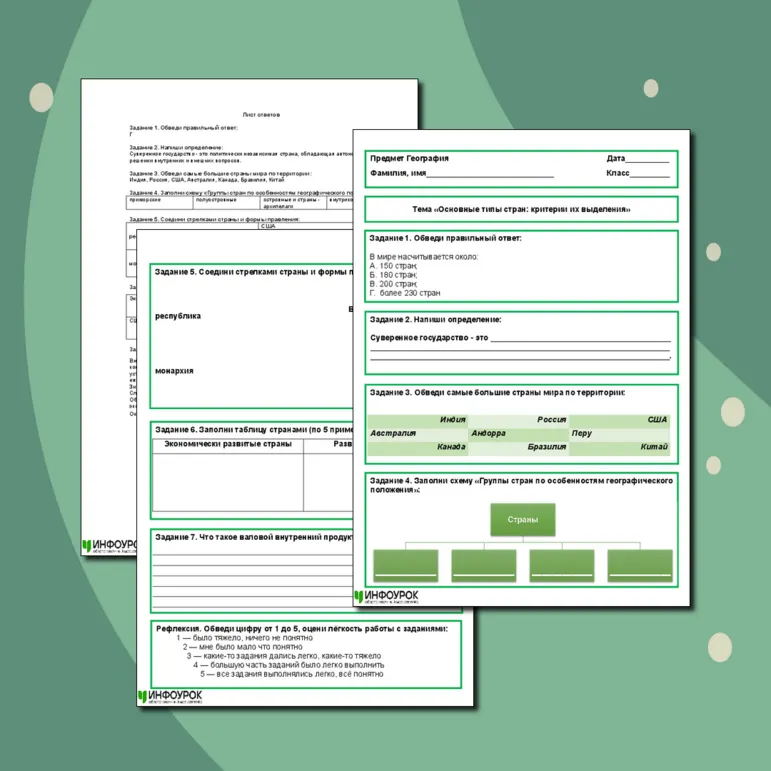Click the ИНФОУРОК logo on the front worksheet
The width and height of the screenshot is (771, 771).
pos(386,596)
